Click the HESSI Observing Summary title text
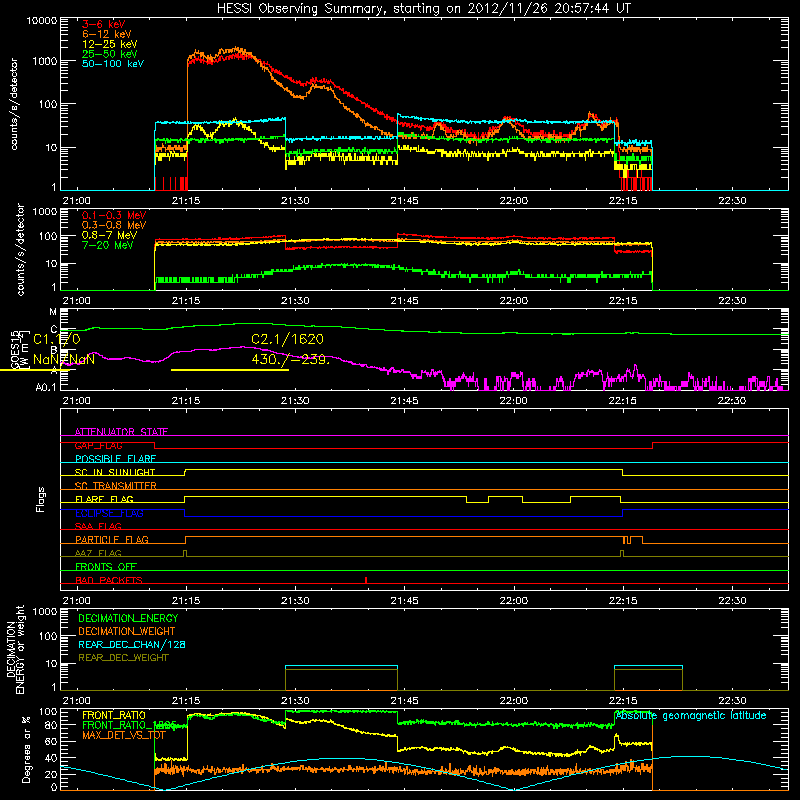Image resolution: width=800 pixels, height=800 pixels. (424, 9)
